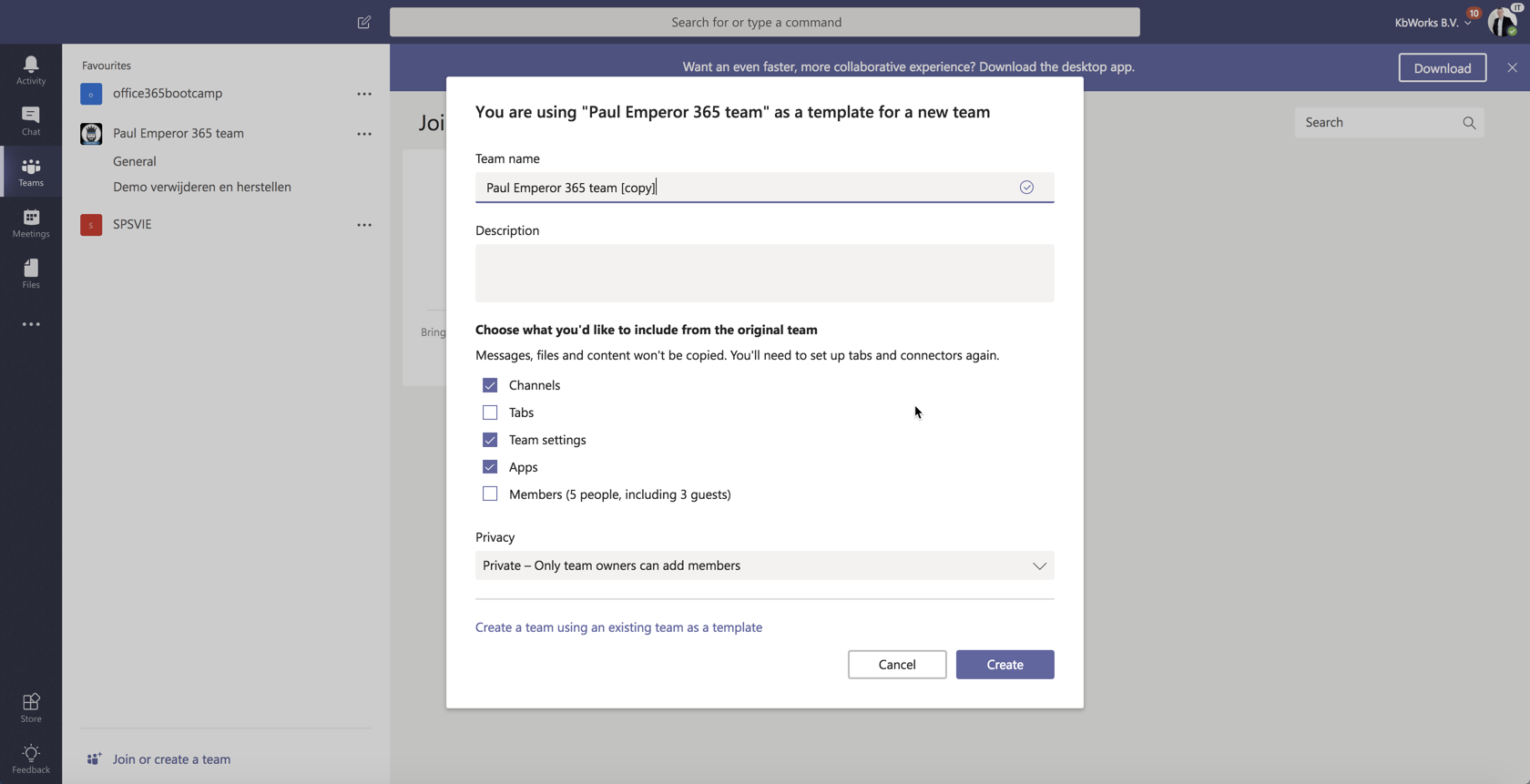Click the search magnifier icon
The image size is (1530, 784).
[1469, 123]
